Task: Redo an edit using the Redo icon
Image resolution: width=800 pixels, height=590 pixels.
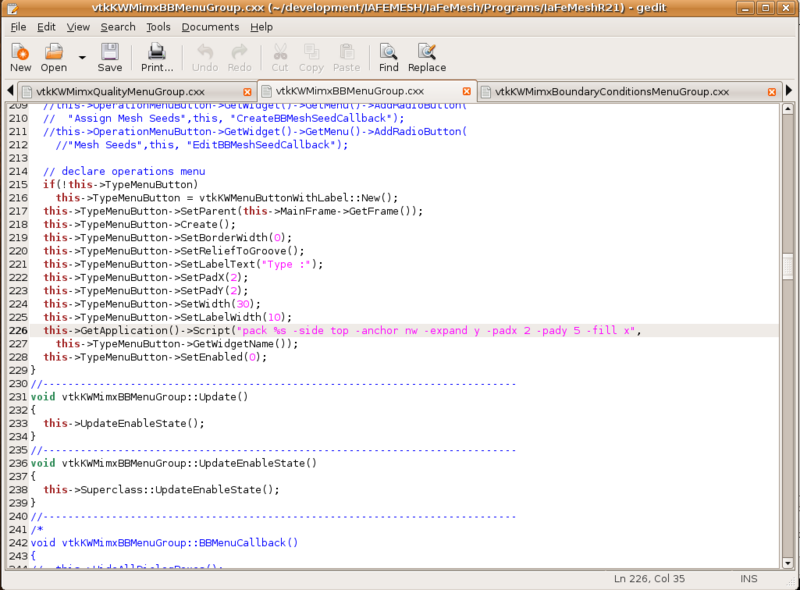Action: [240, 57]
